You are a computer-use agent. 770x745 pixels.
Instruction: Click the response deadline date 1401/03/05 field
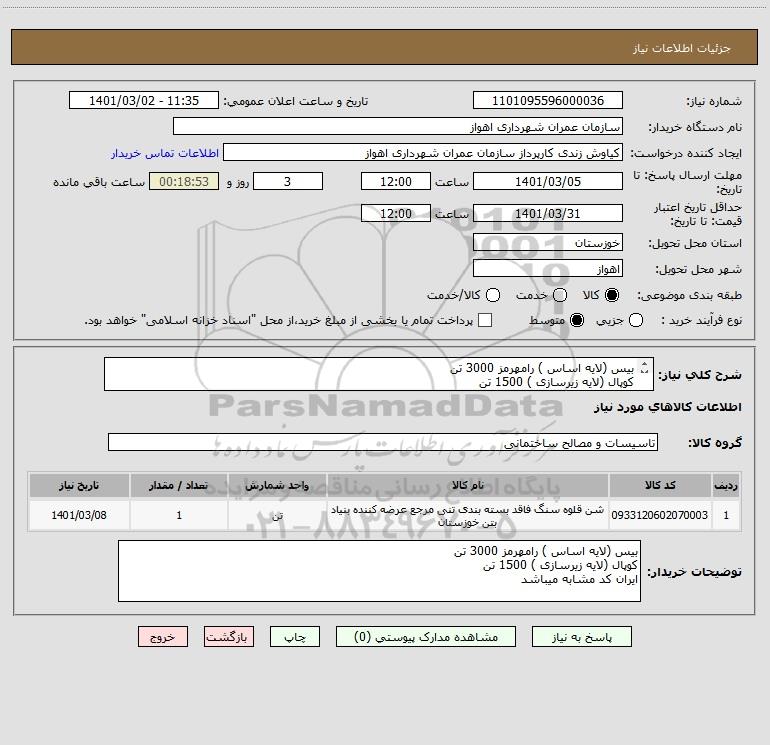click(548, 181)
